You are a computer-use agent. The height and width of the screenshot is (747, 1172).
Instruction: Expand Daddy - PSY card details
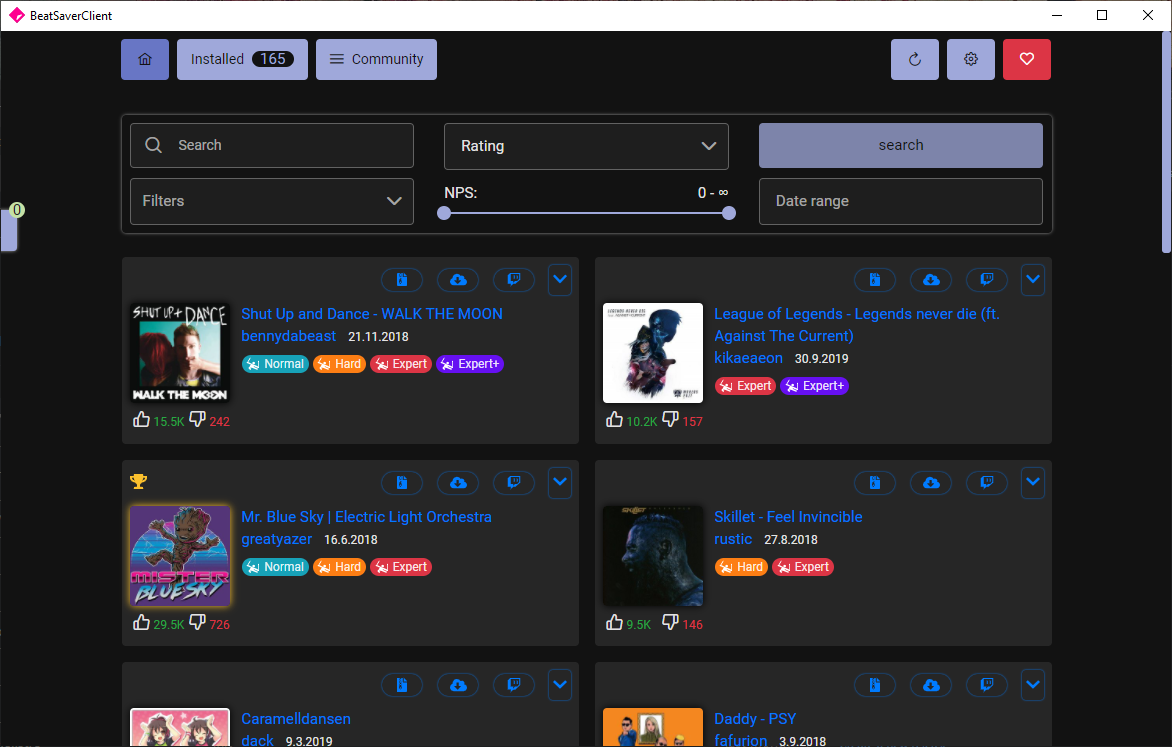1033,685
